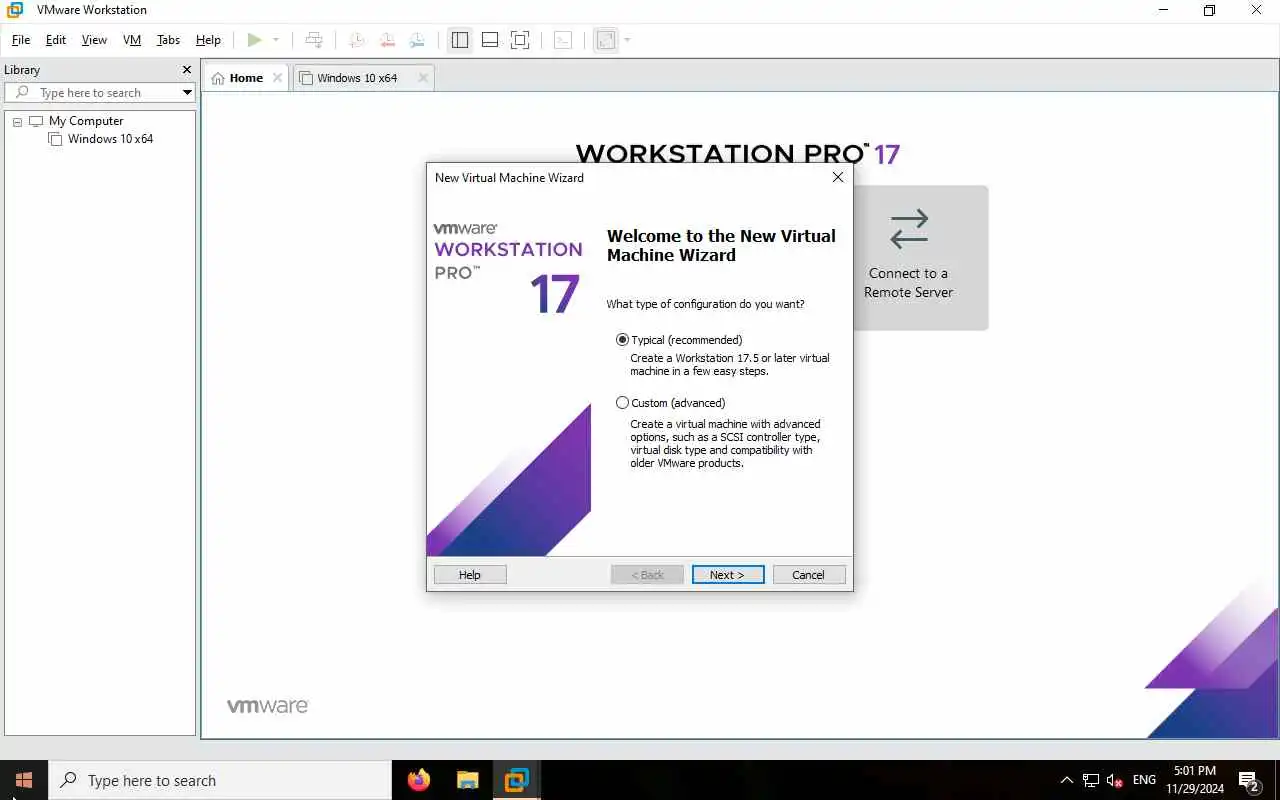The image size is (1280, 800).
Task: Click the muted volume tray icon
Action: pyautogui.click(x=1115, y=780)
